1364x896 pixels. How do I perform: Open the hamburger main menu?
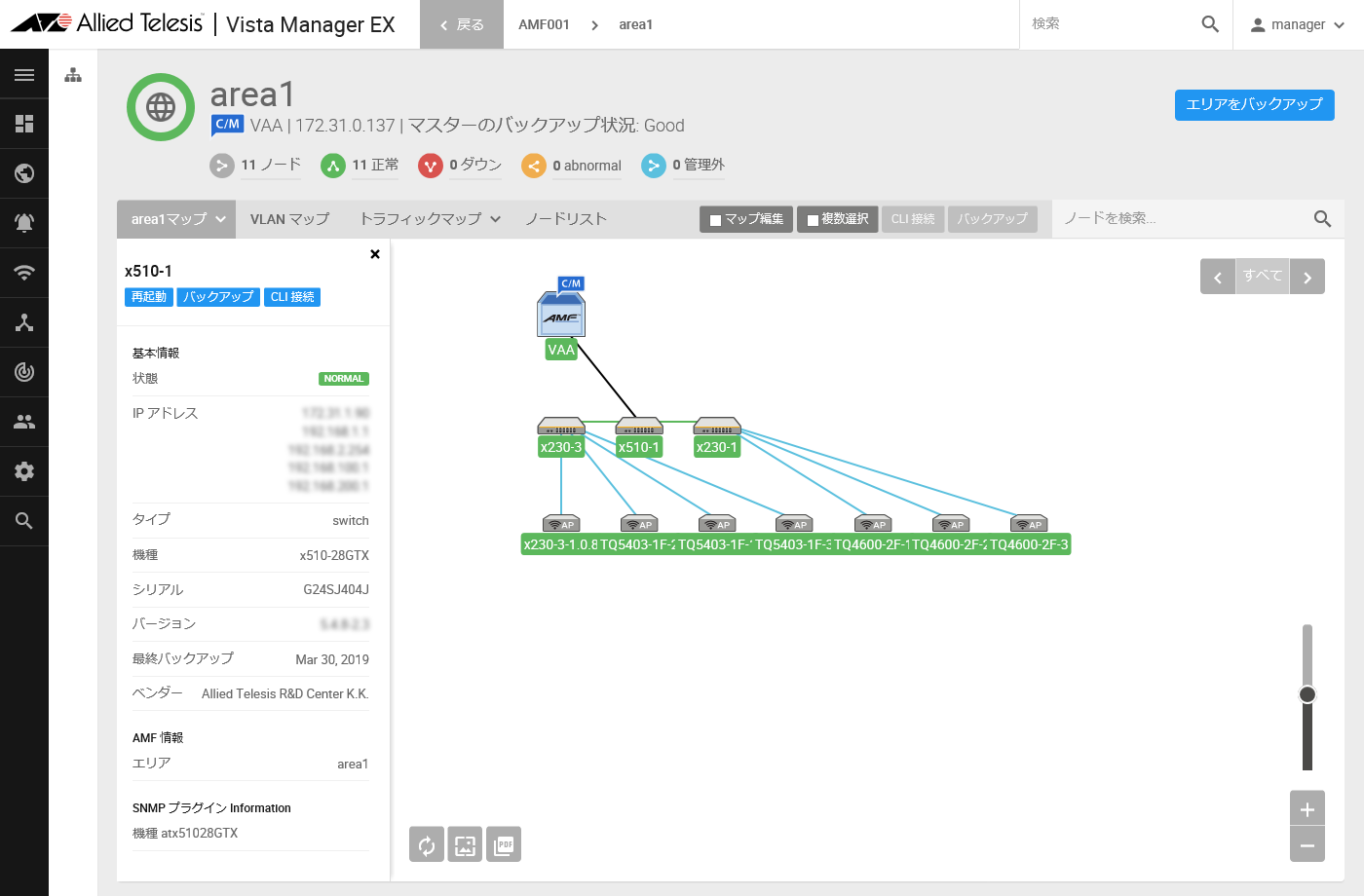pos(24,75)
